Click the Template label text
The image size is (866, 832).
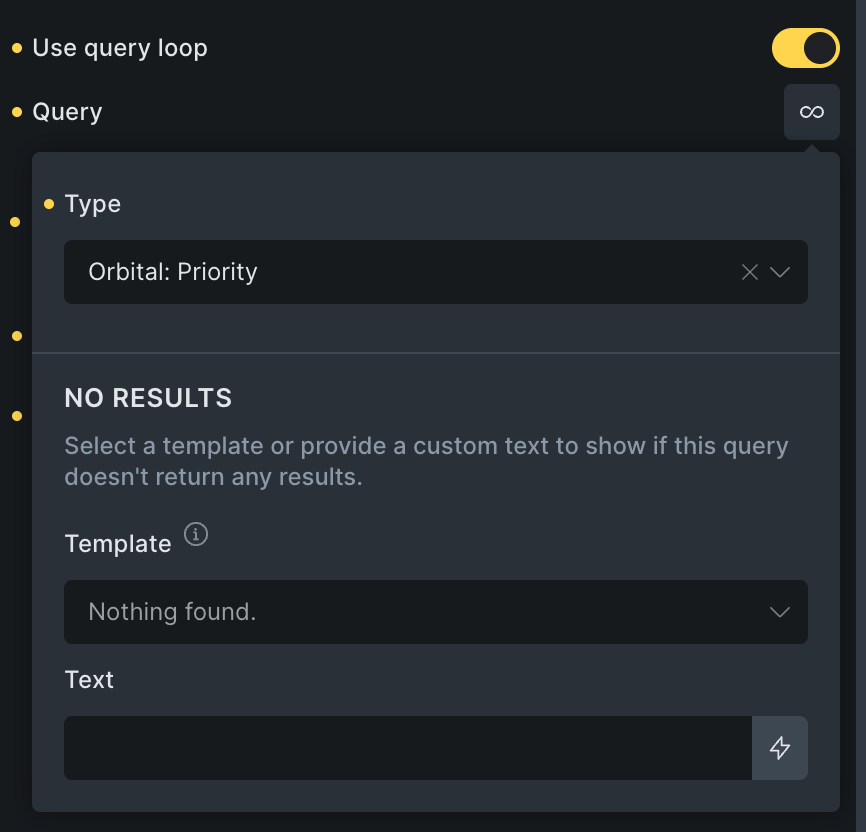pyautogui.click(x=118, y=544)
